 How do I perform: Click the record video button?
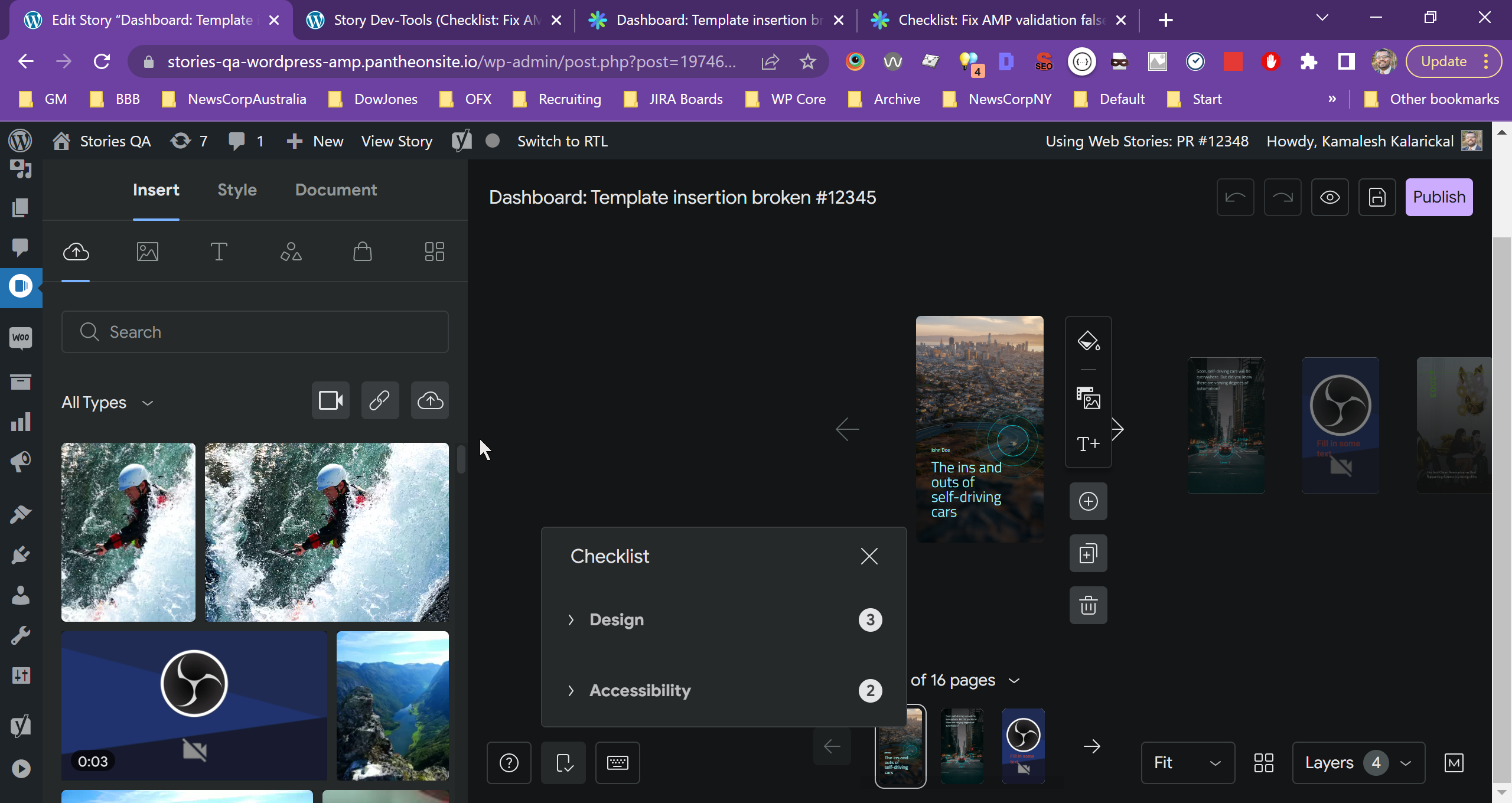click(x=331, y=400)
